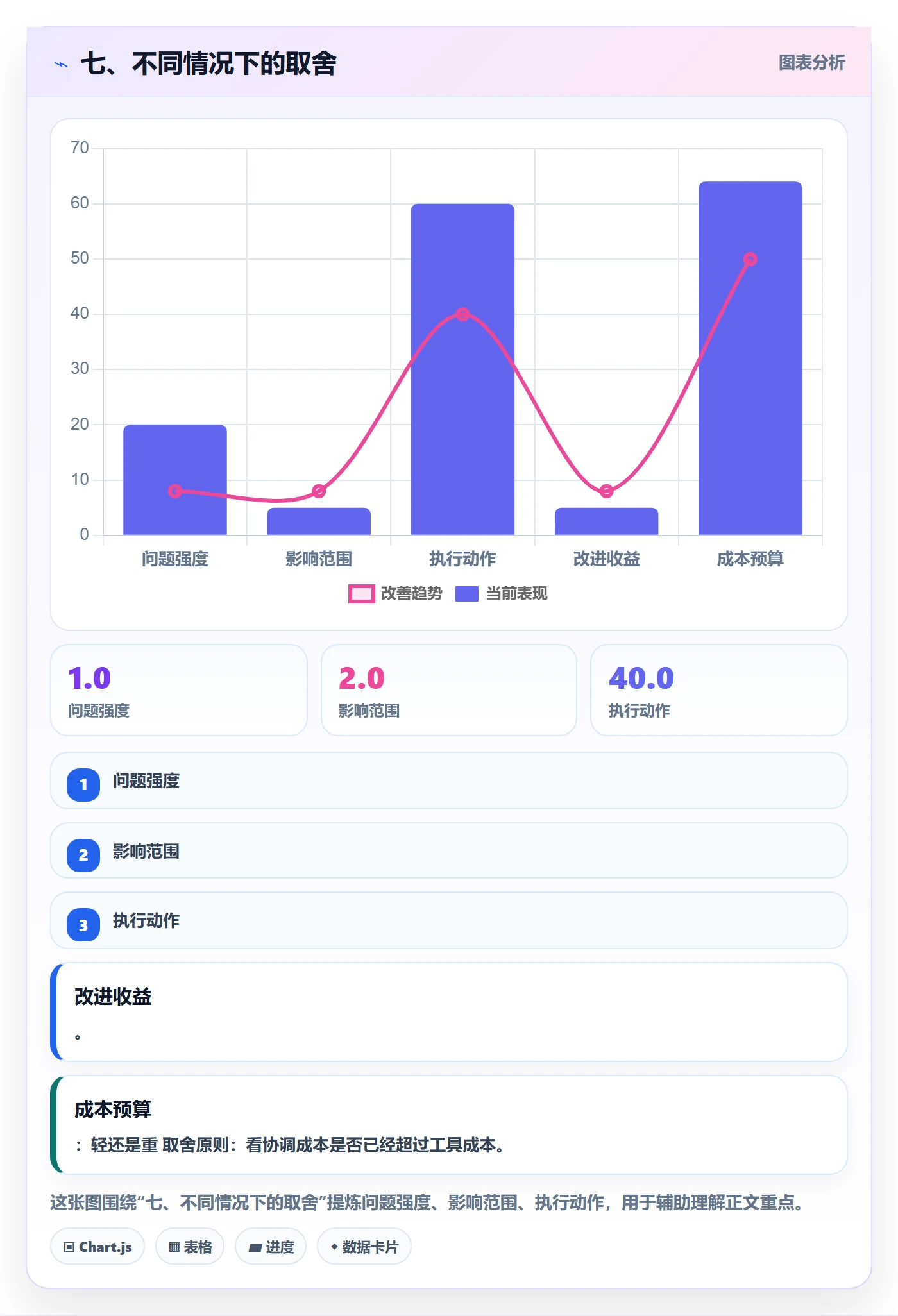Click the title 七、不同情况下的取舍
The width and height of the screenshot is (898, 1316).
tap(208, 63)
